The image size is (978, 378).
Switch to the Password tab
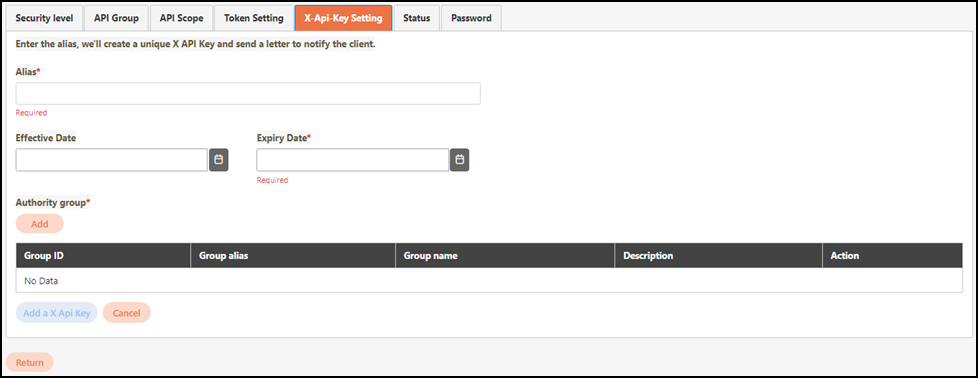471,18
